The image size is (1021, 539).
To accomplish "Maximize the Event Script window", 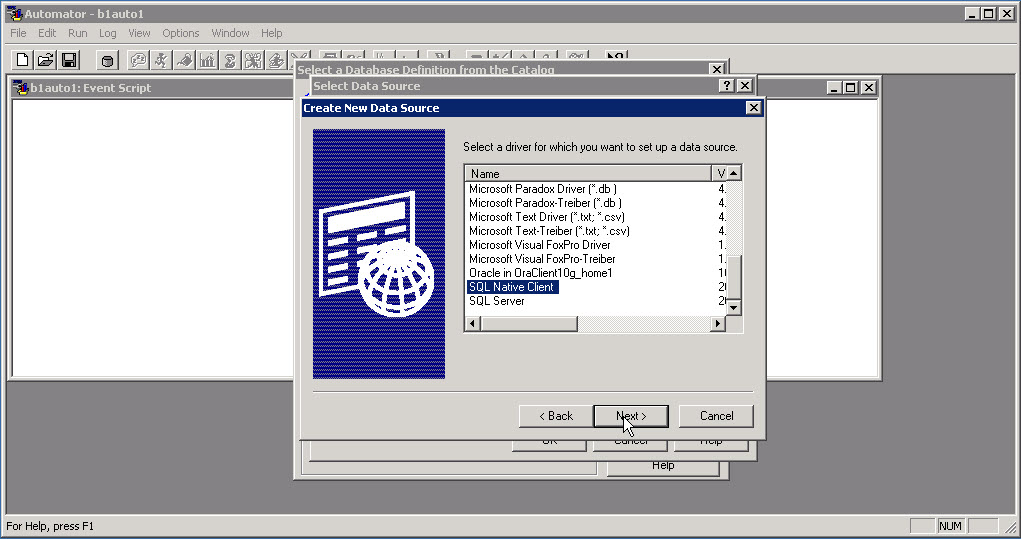I will pos(850,87).
